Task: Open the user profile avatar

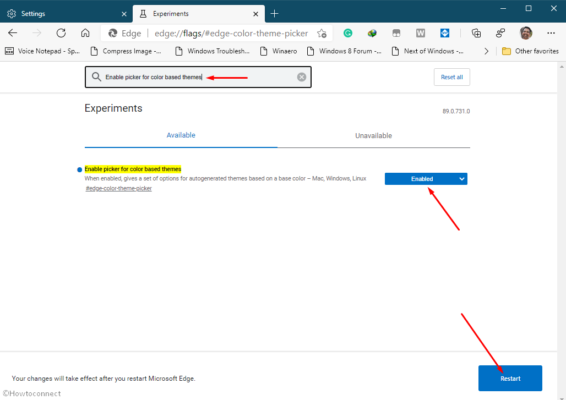Action: pos(526,33)
